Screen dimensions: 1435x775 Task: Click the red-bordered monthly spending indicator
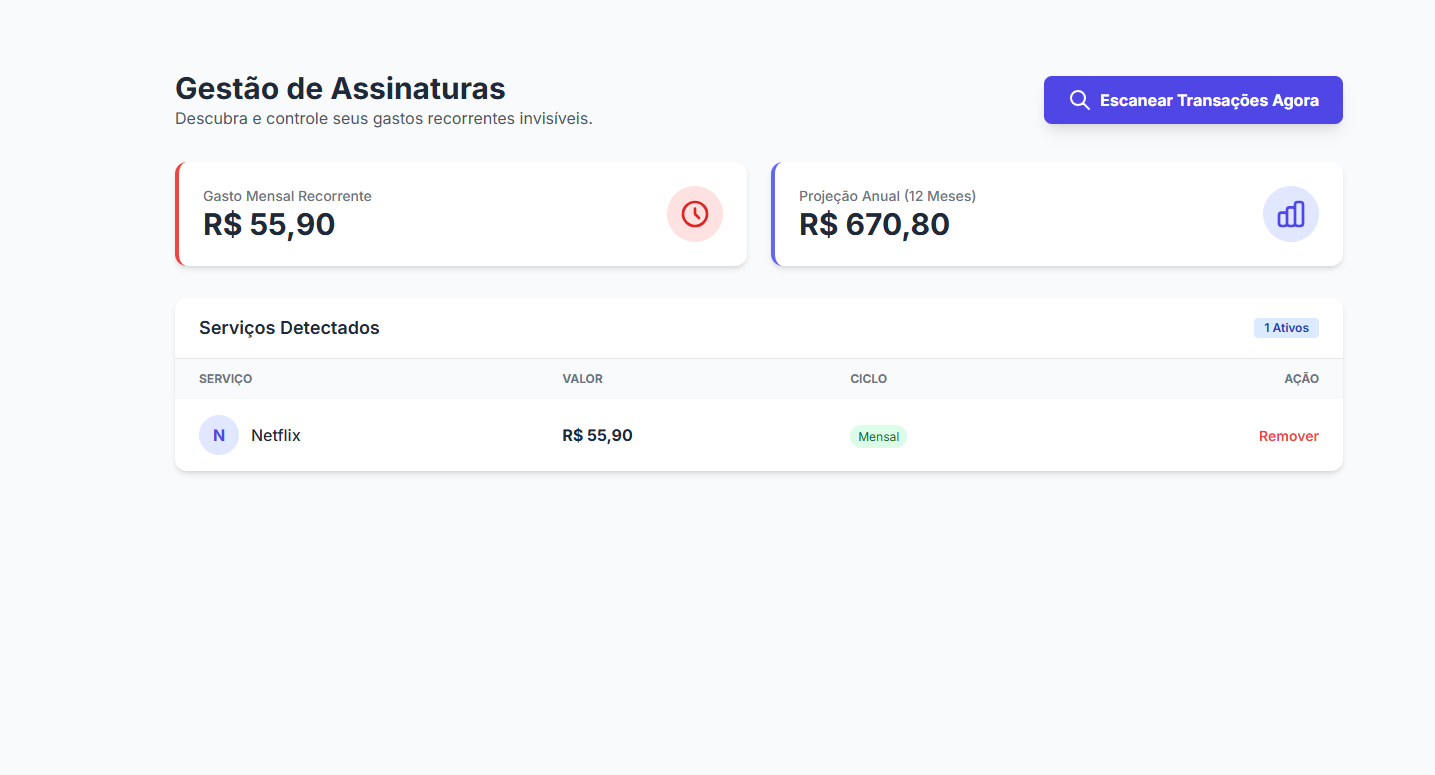pos(460,213)
